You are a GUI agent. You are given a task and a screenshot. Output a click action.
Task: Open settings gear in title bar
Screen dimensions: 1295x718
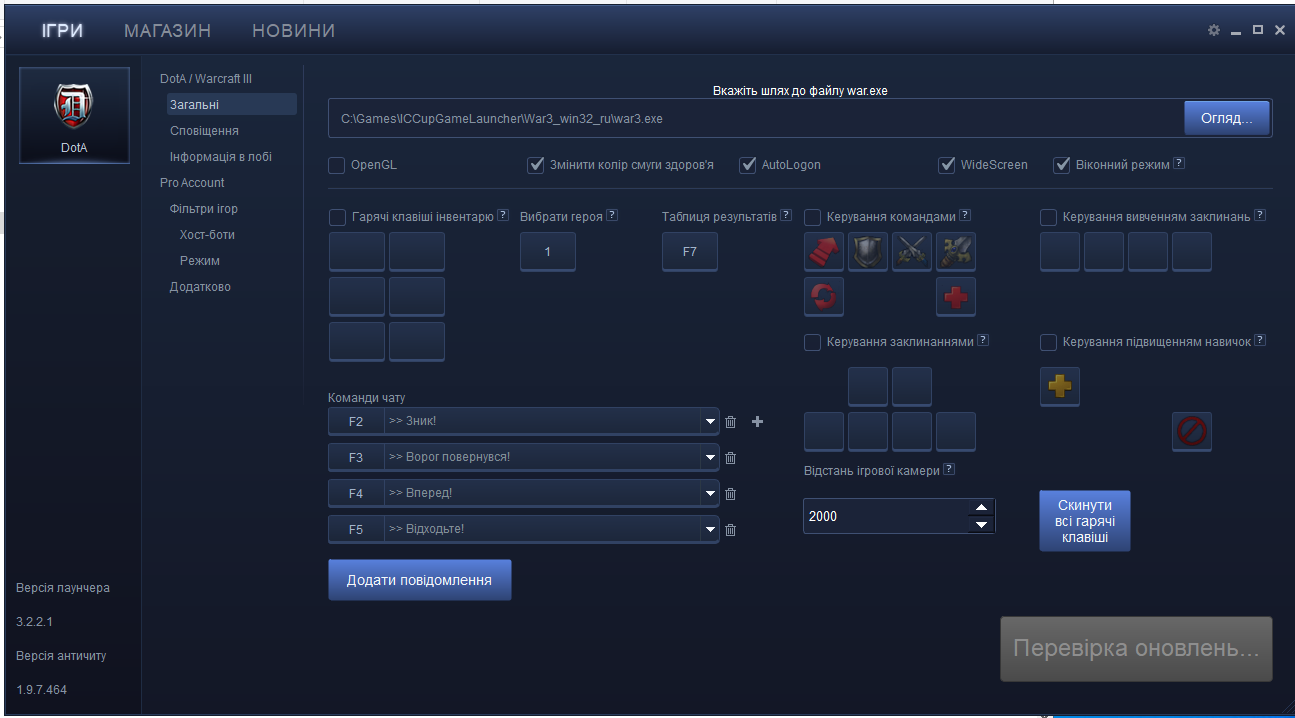pyautogui.click(x=1214, y=31)
